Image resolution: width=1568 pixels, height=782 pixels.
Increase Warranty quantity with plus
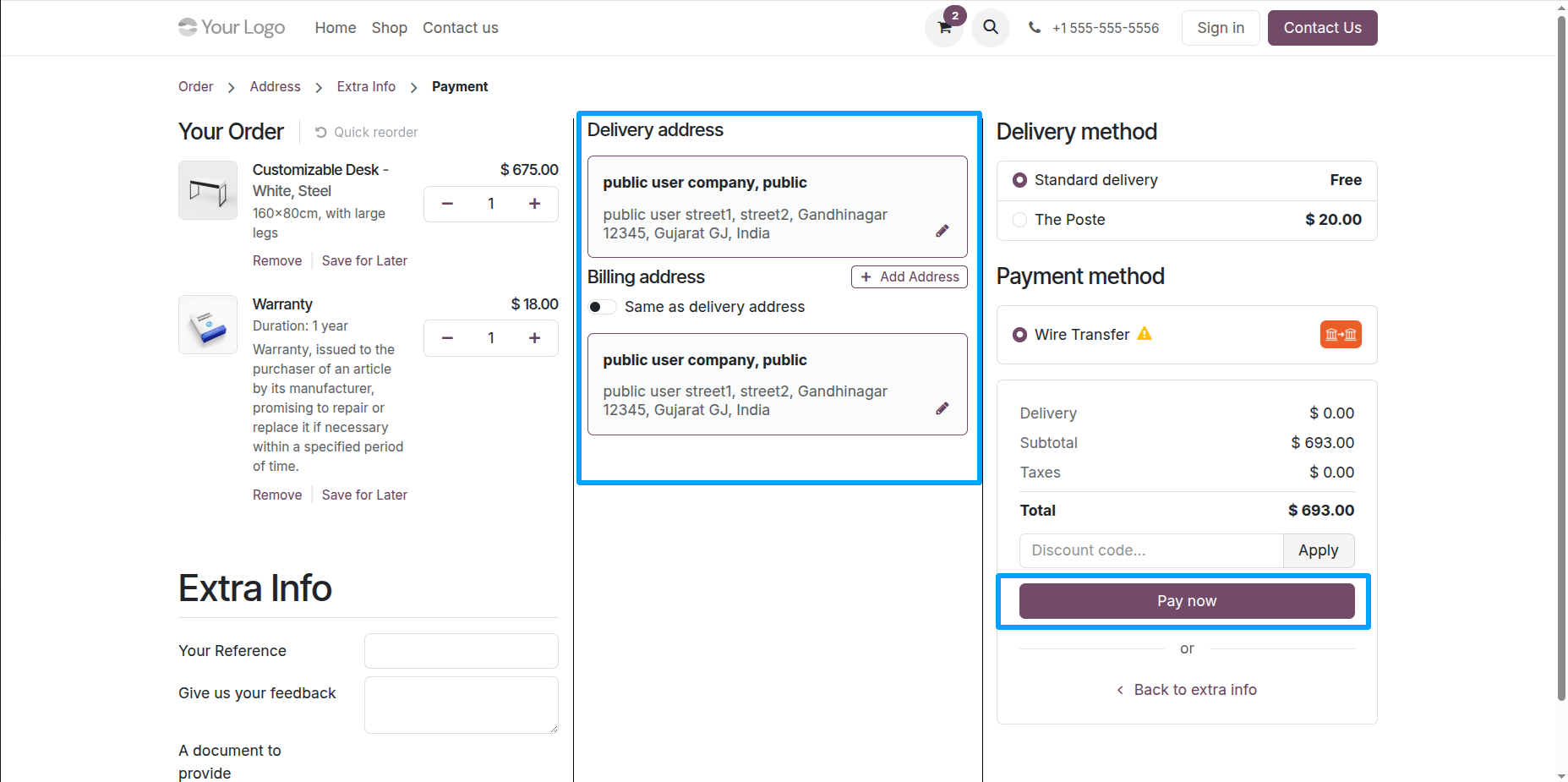[535, 338]
